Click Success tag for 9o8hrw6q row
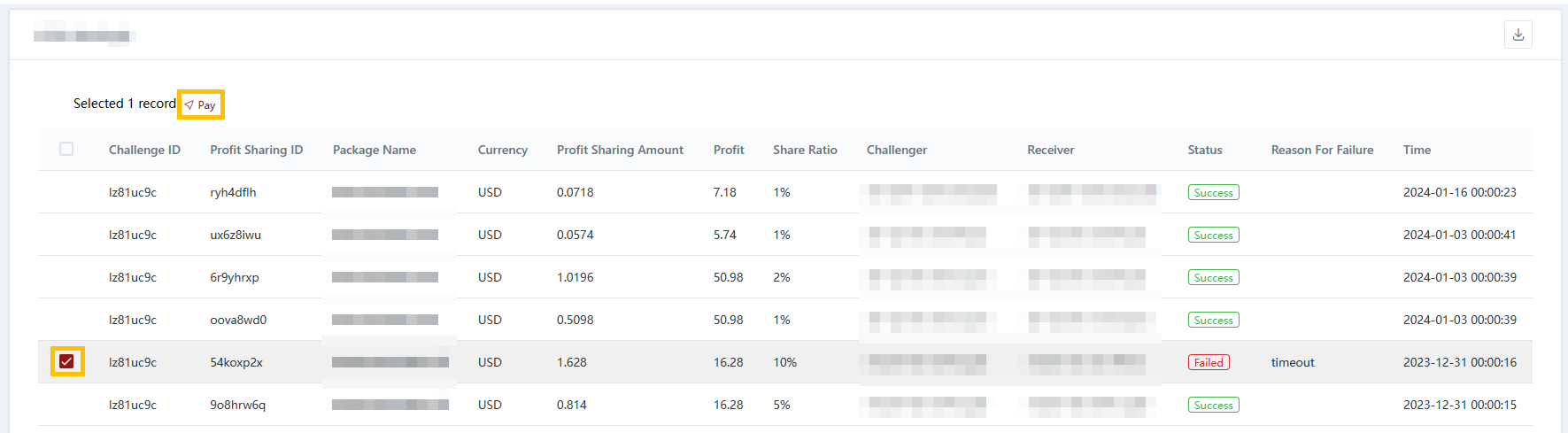 [1212, 405]
